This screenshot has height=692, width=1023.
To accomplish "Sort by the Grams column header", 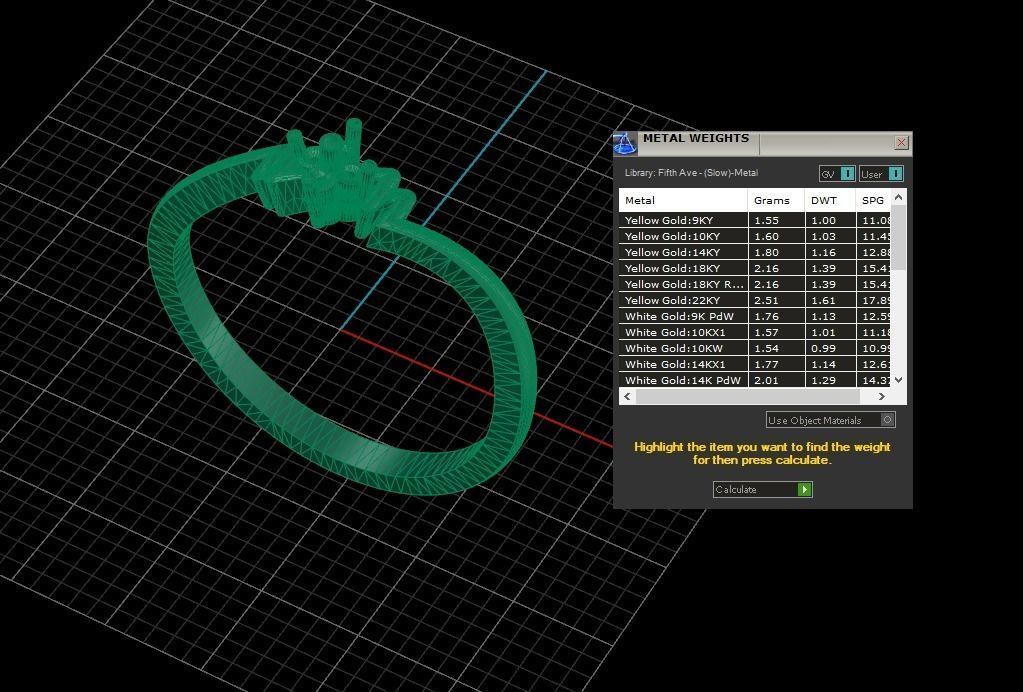I will pos(776,200).
